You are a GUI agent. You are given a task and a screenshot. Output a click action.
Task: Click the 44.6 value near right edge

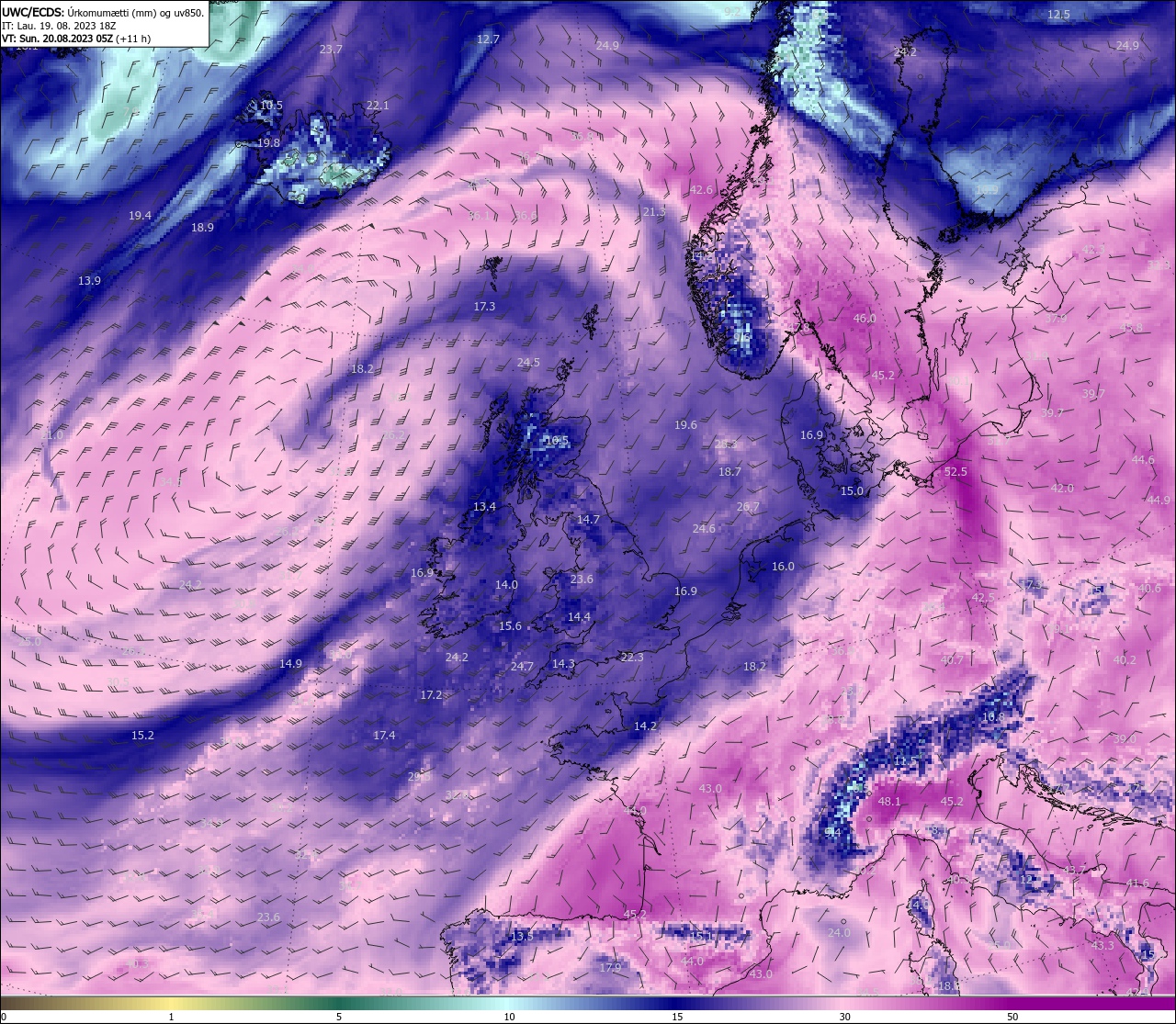click(x=1143, y=460)
